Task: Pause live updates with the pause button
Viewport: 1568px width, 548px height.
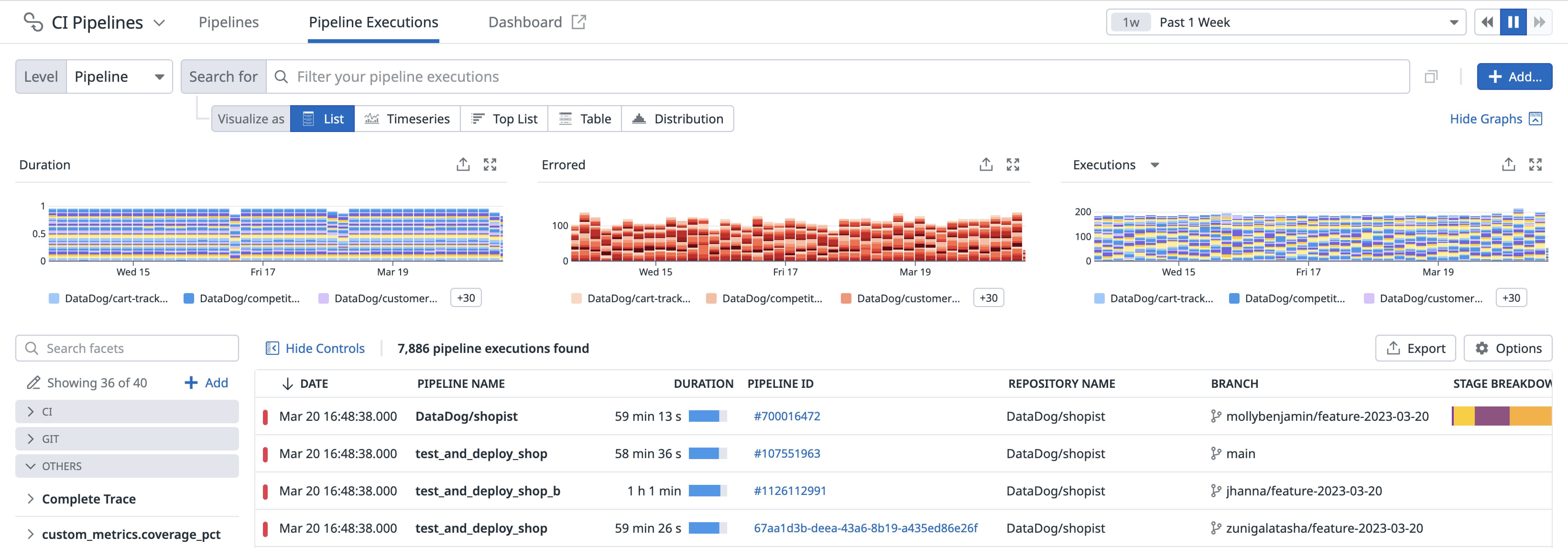Action: click(1513, 22)
